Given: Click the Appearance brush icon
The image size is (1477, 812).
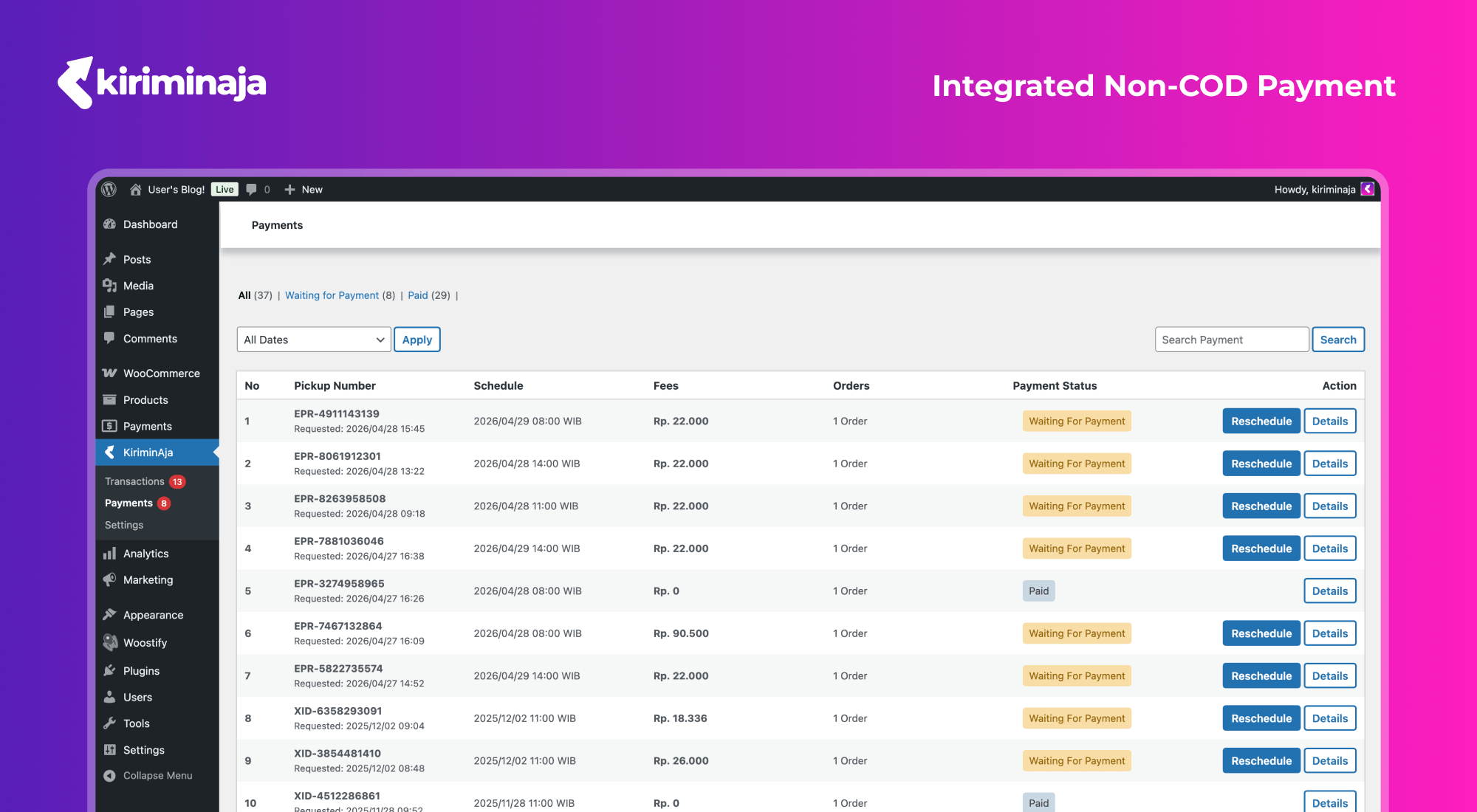Looking at the screenshot, I should (x=110, y=615).
